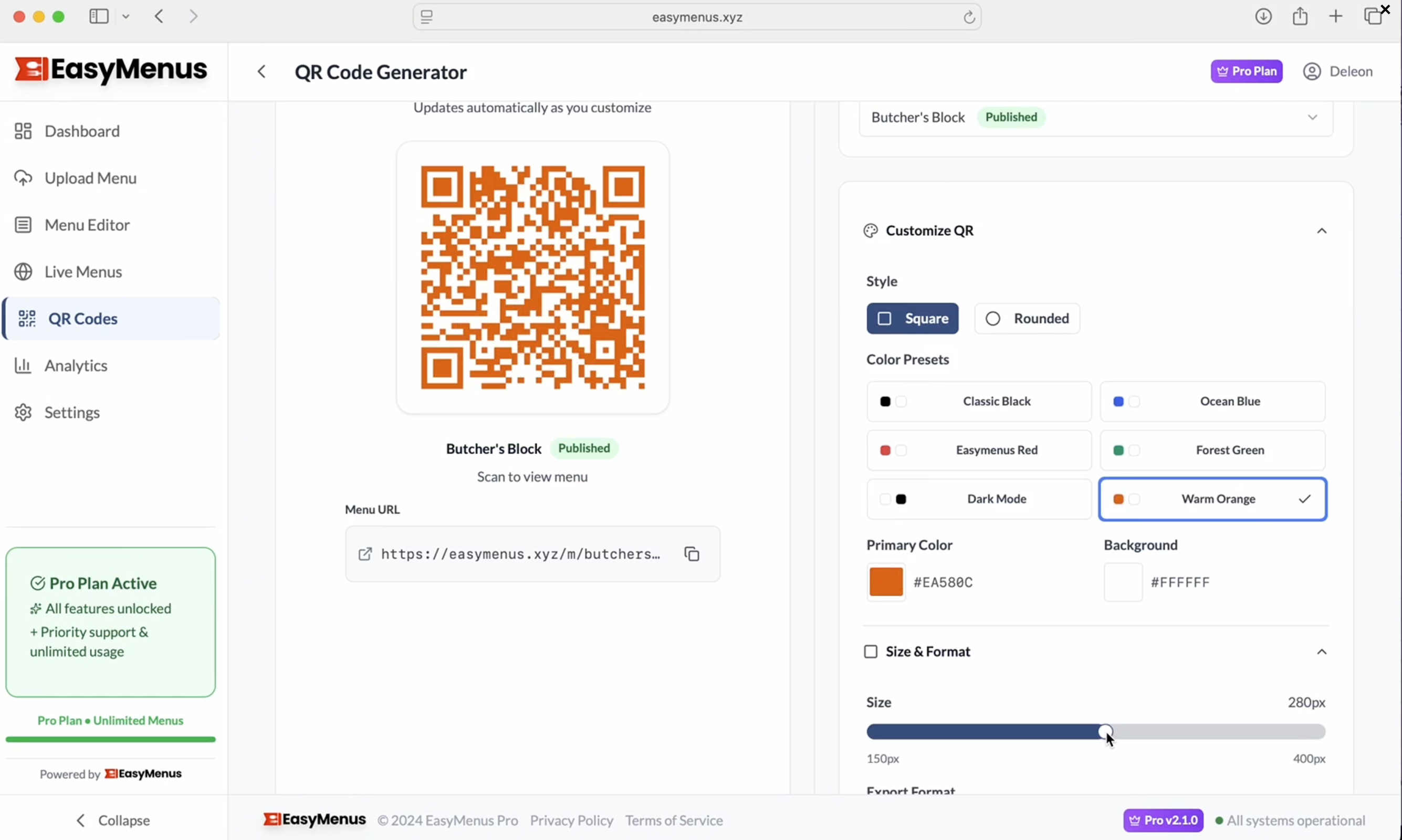Open menu URL via external link icon
The image size is (1402, 840).
click(365, 553)
